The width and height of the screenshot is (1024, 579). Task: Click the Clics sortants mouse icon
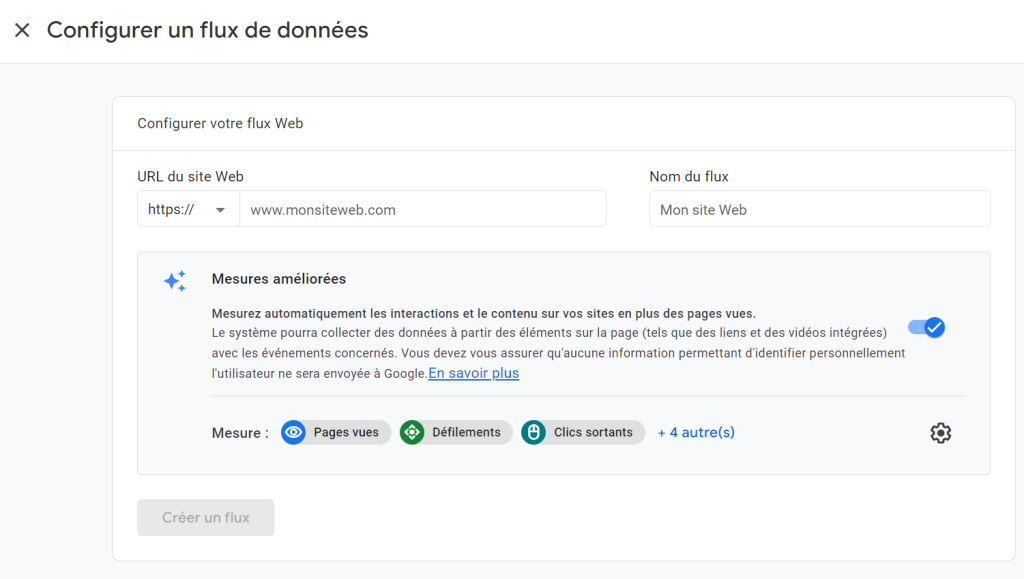[x=534, y=432]
